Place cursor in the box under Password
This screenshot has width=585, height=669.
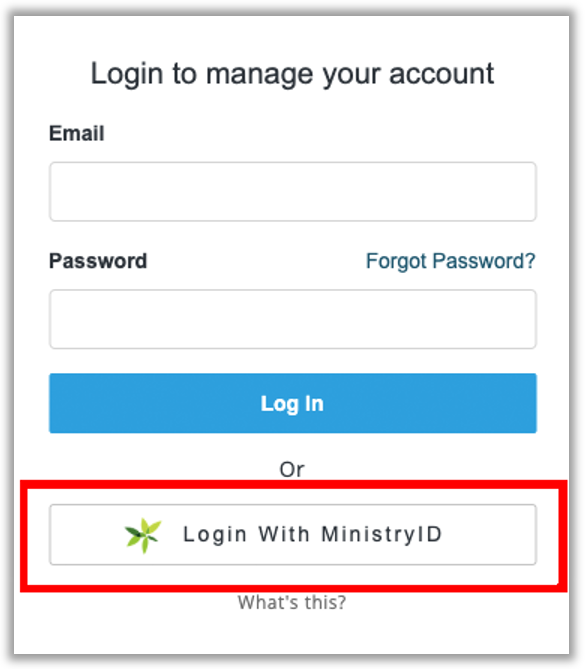pyautogui.click(x=293, y=319)
